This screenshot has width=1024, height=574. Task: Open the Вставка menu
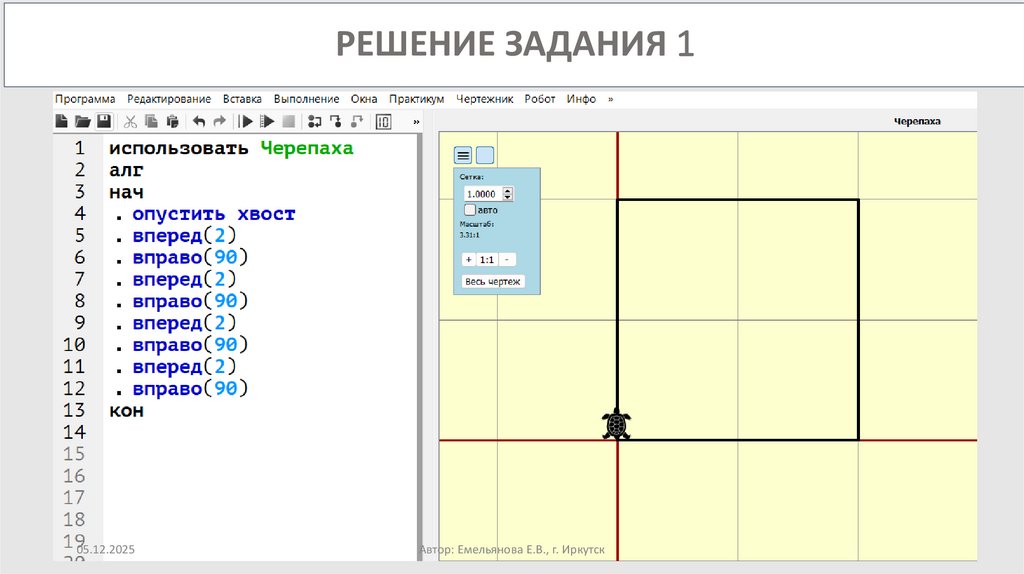(x=242, y=99)
